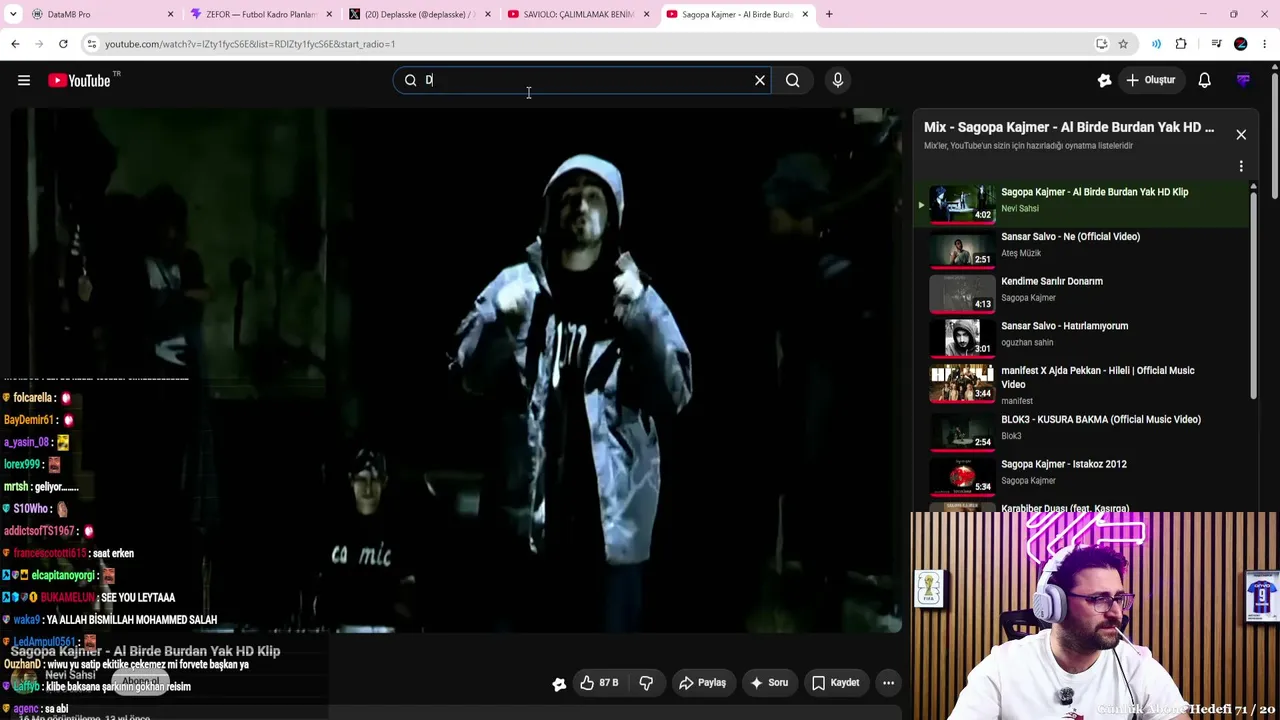This screenshot has width=1280, height=720.
Task: View site information icon in address bar
Action: tap(91, 44)
